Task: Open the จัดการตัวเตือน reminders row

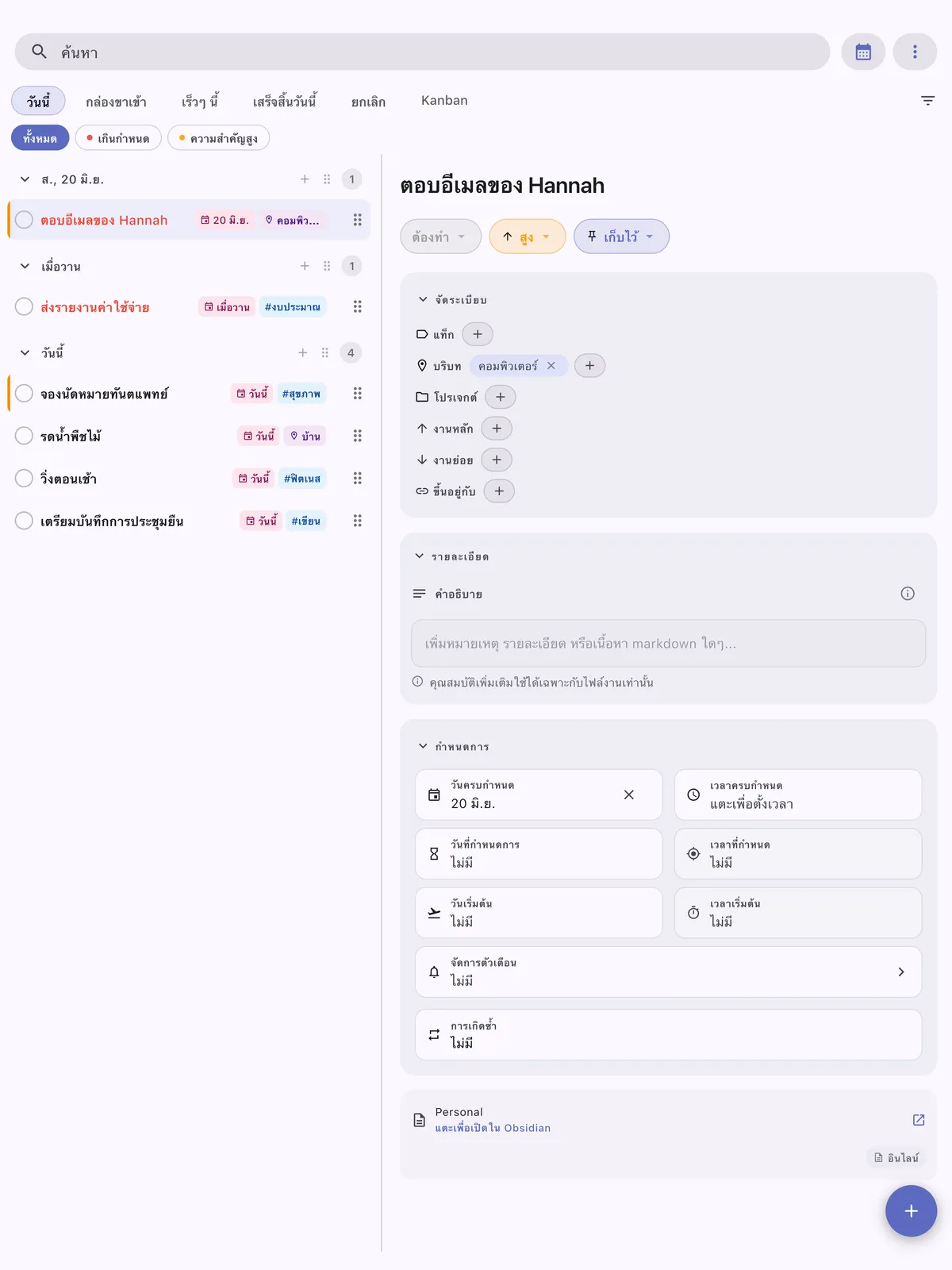Action: [668, 972]
